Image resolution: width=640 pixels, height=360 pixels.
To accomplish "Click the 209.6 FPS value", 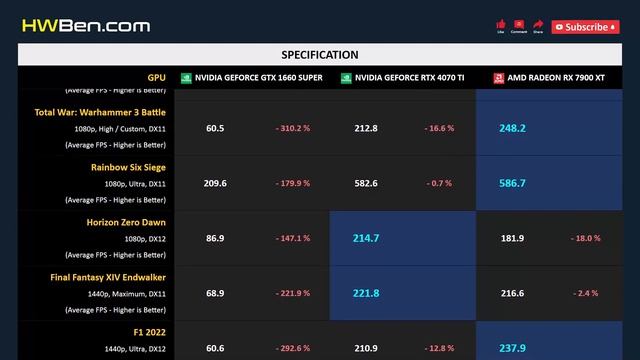I will 215,183.
